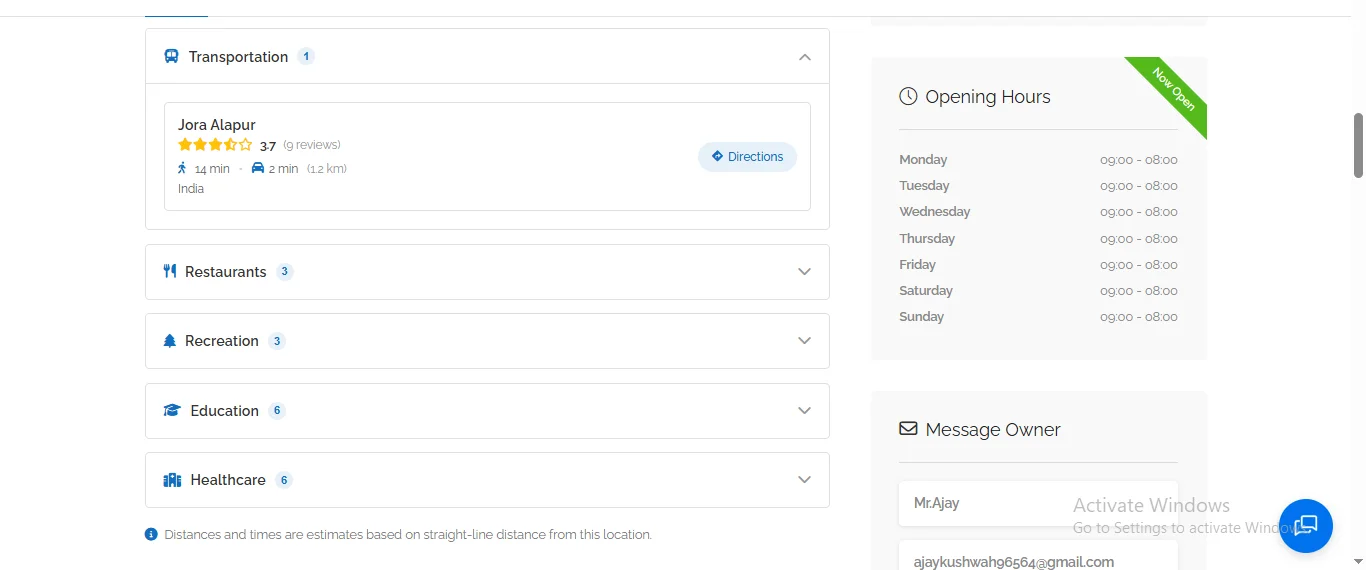This screenshot has height=570, width=1366.
Task: Click the Healthcare count badge 6
Action: tap(284, 480)
